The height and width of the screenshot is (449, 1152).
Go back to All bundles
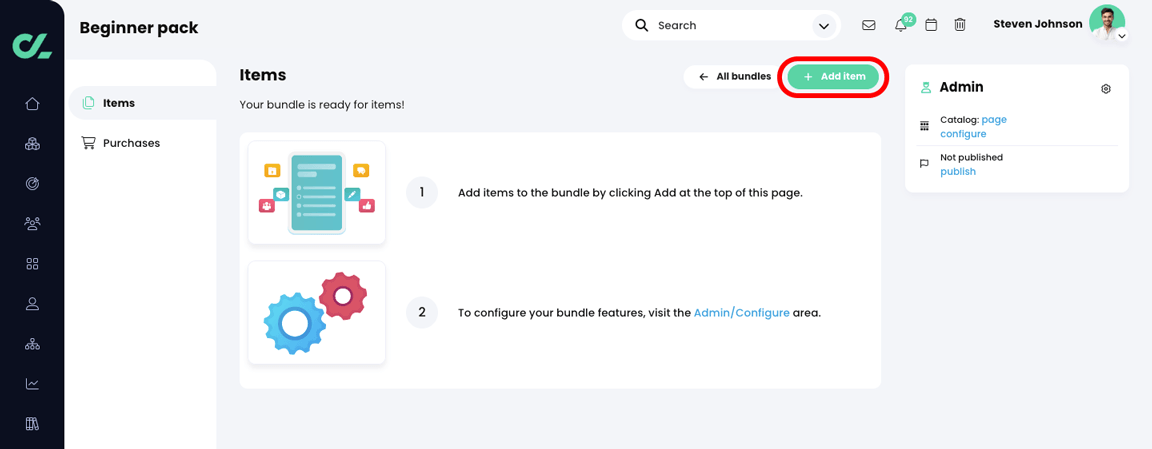(x=734, y=76)
